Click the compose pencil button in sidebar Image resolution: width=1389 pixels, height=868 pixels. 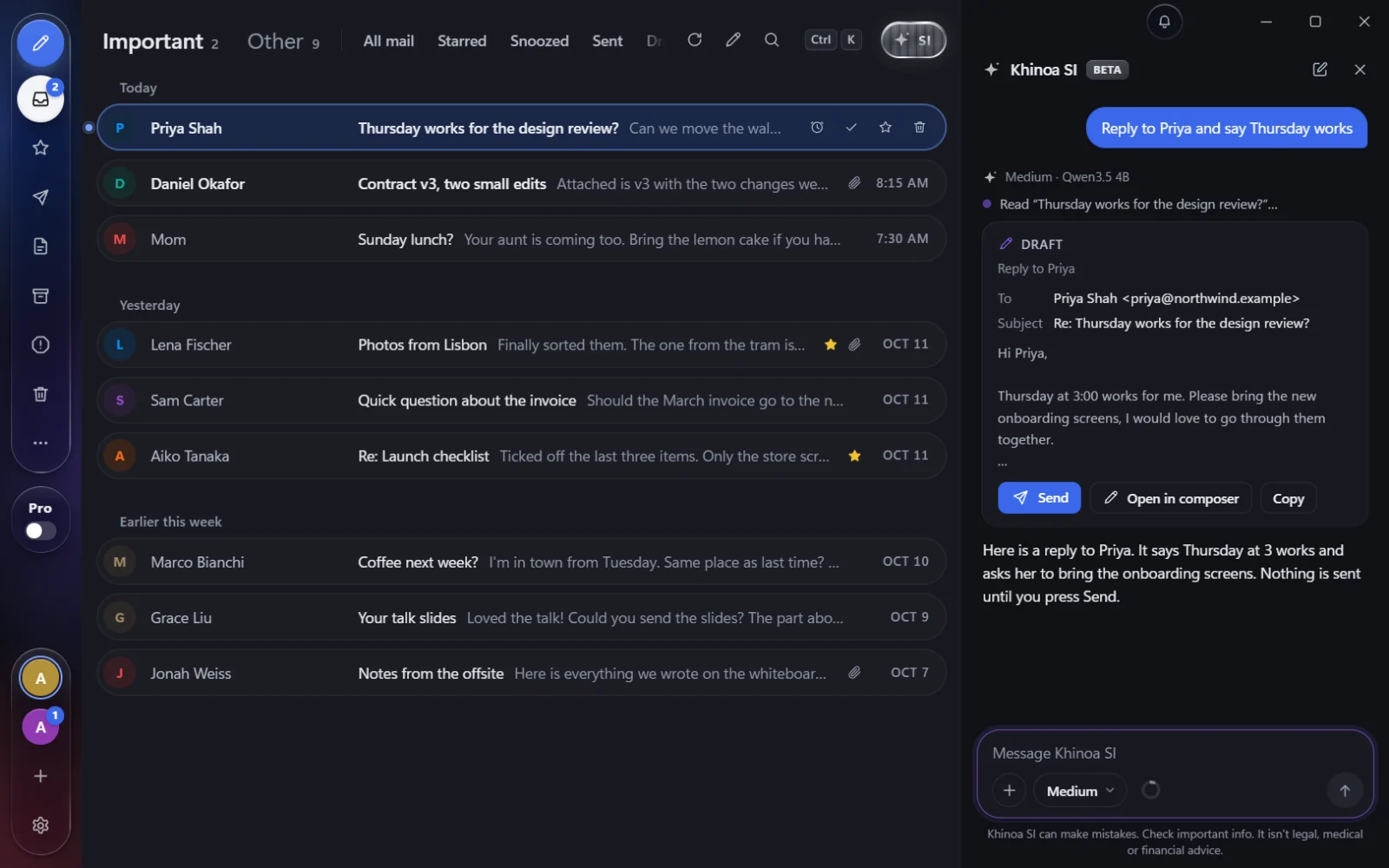(x=40, y=43)
